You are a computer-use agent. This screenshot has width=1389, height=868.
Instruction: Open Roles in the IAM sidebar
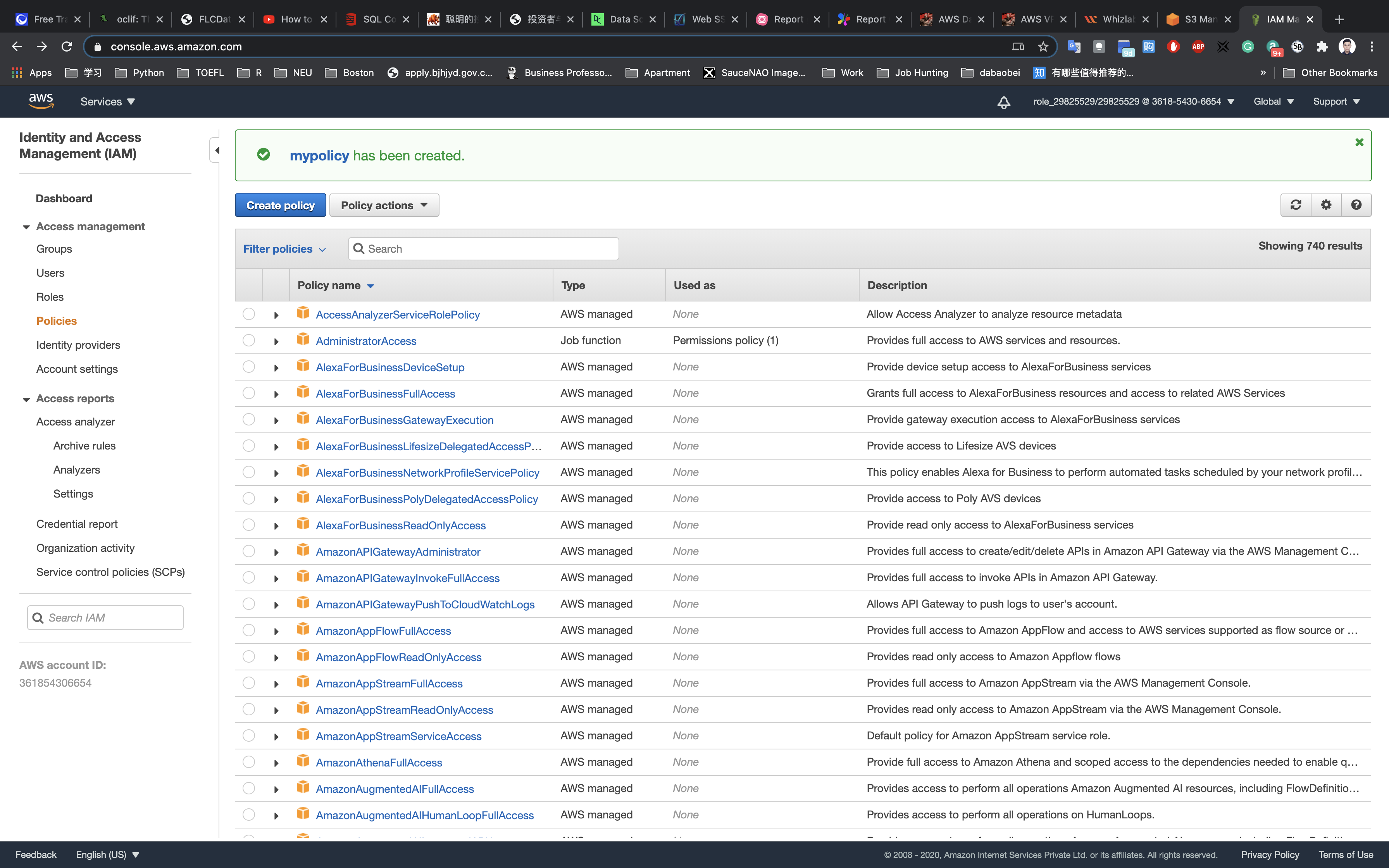pos(50,297)
